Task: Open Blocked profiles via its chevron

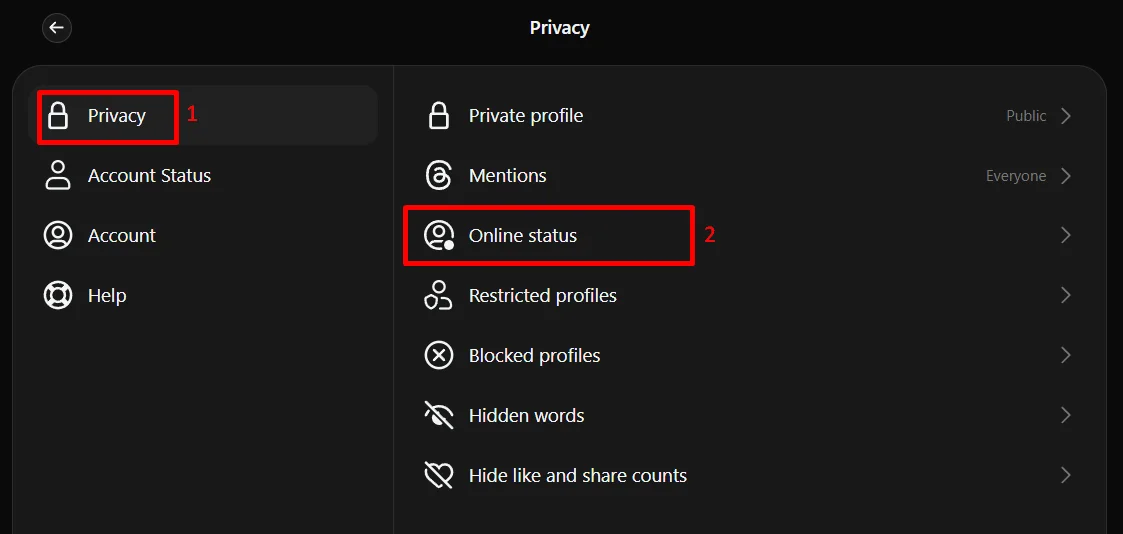Action: click(x=1066, y=356)
